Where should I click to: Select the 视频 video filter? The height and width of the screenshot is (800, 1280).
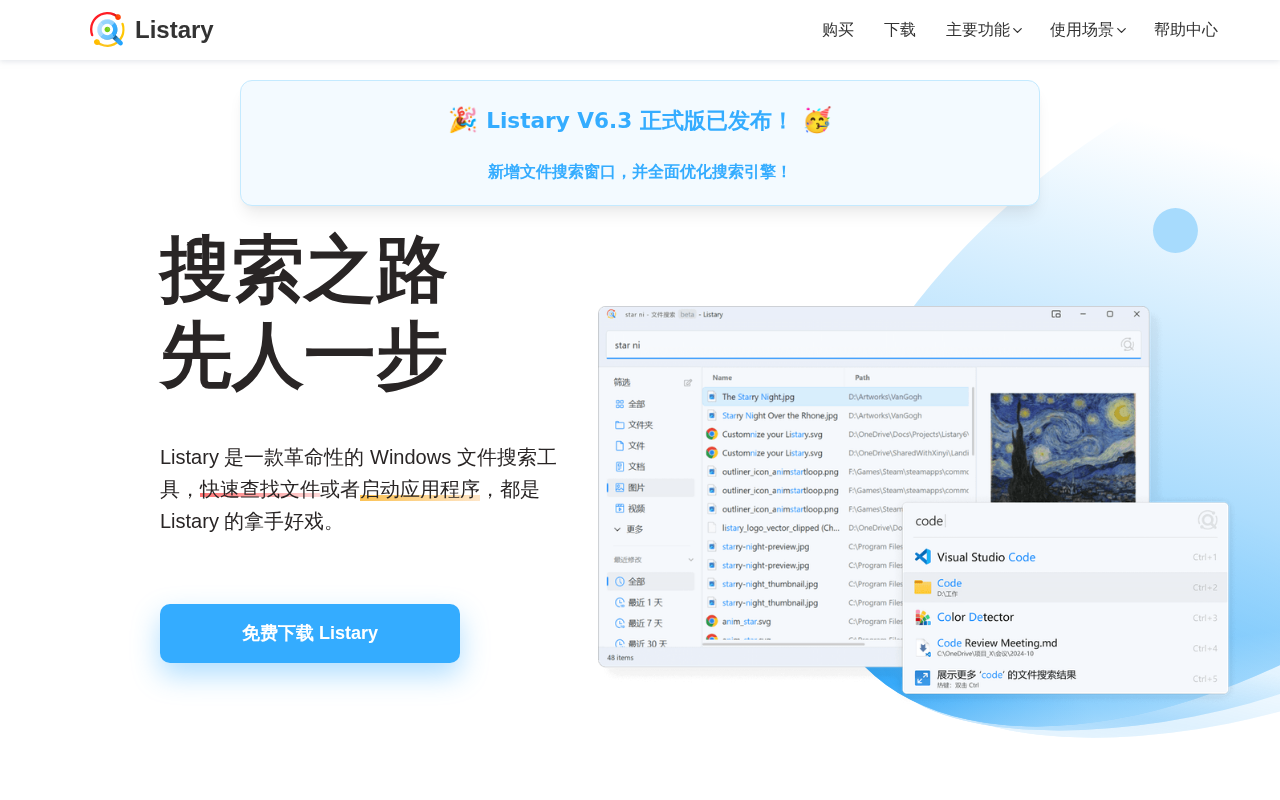tap(650, 509)
